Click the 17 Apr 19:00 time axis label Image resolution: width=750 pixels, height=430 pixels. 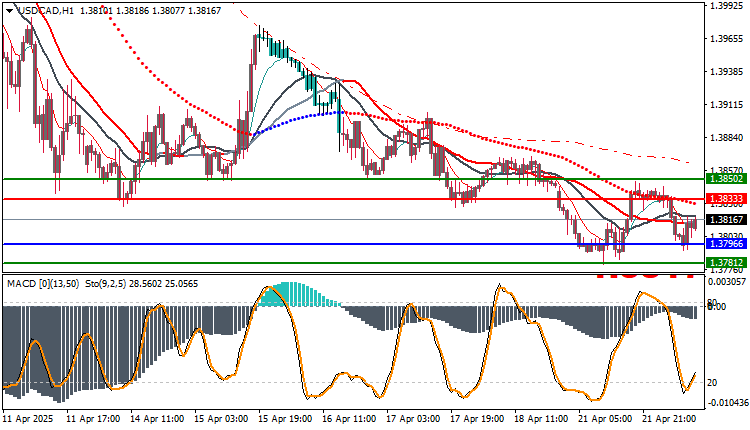click(477, 419)
